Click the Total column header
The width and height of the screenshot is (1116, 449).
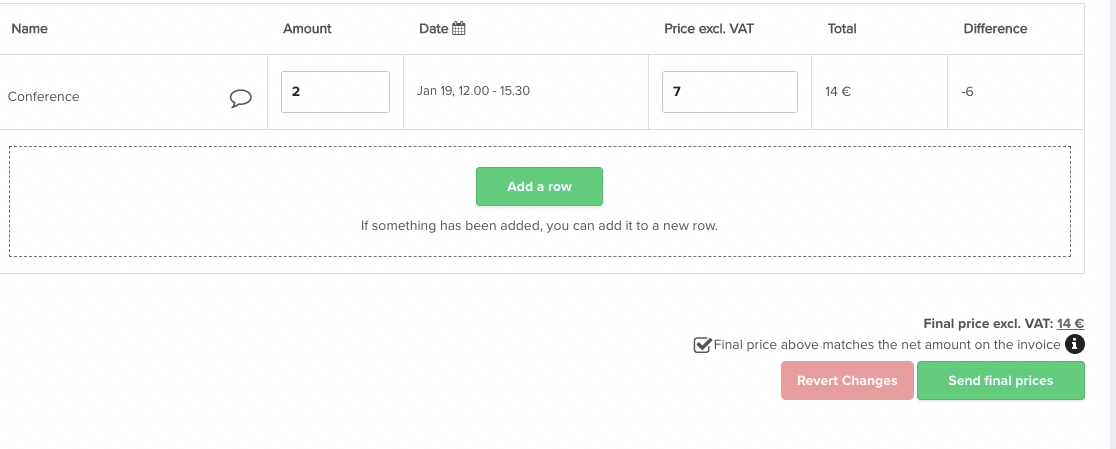pos(842,28)
